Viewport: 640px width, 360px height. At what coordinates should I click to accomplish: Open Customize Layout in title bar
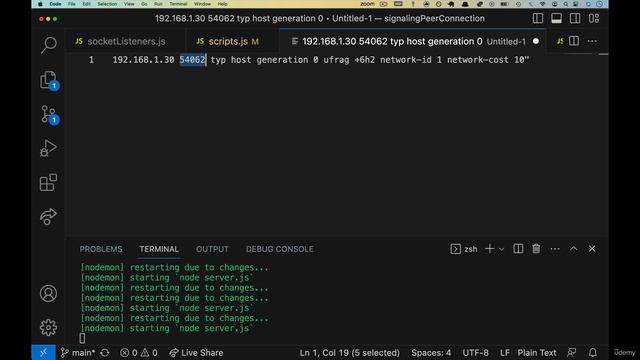click(x=594, y=18)
